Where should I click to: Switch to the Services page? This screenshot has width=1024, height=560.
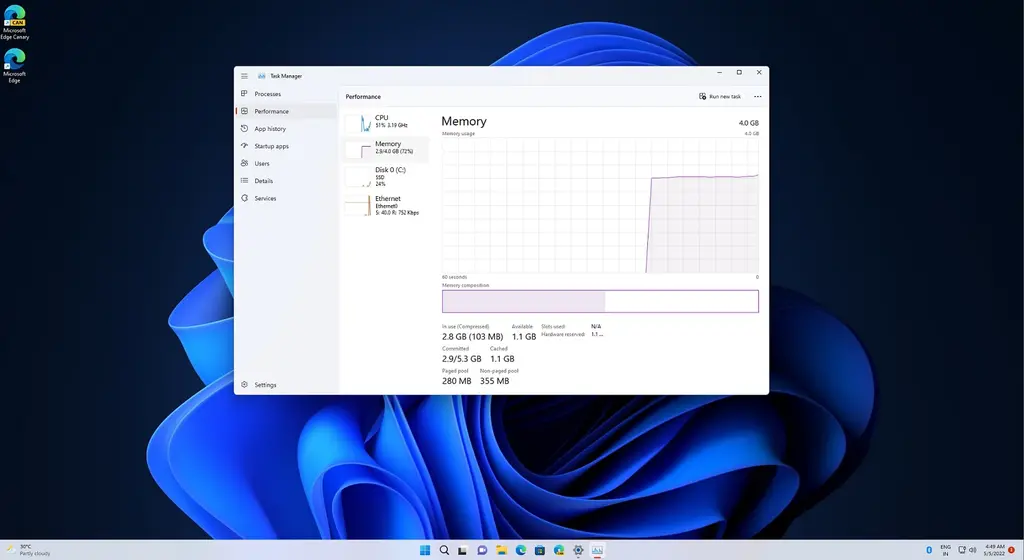(265, 198)
